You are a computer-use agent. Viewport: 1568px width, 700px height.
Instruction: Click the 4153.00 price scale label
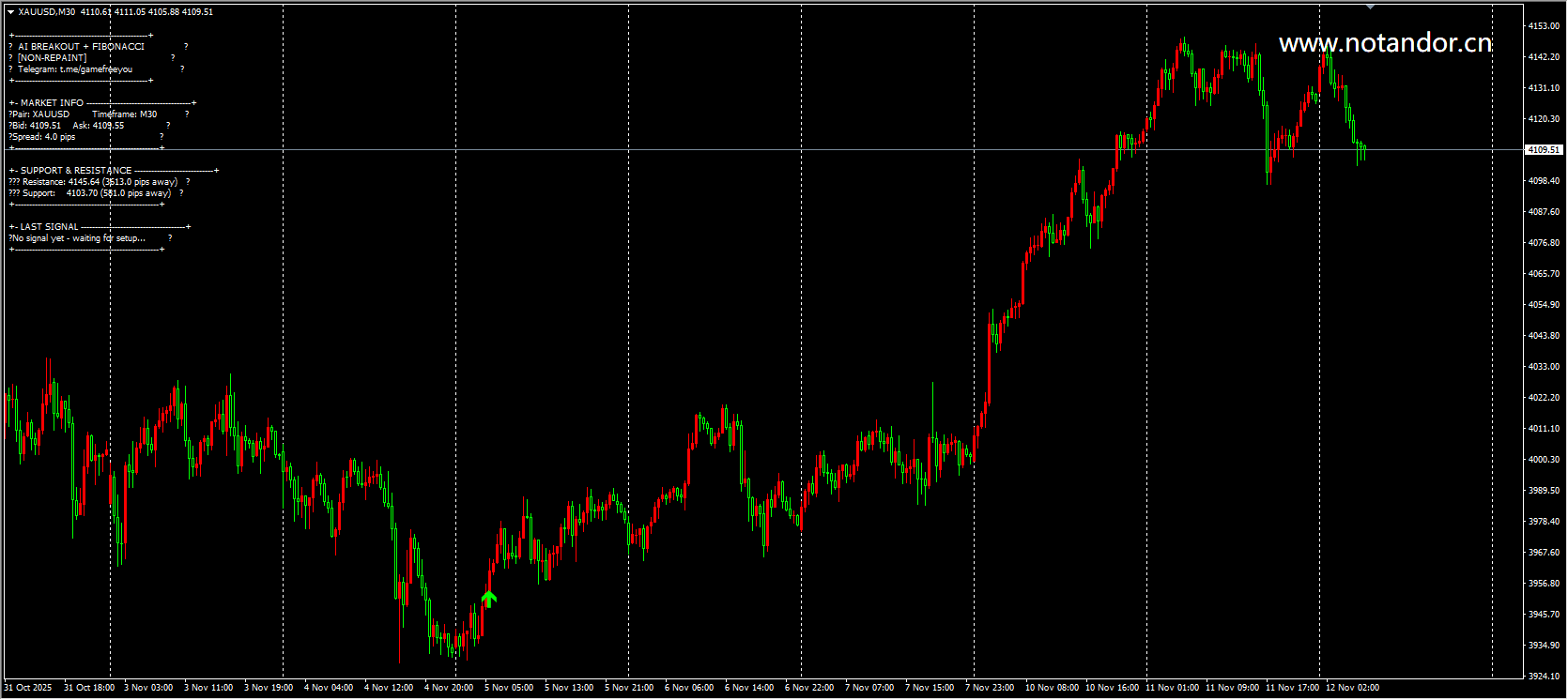(x=1544, y=26)
